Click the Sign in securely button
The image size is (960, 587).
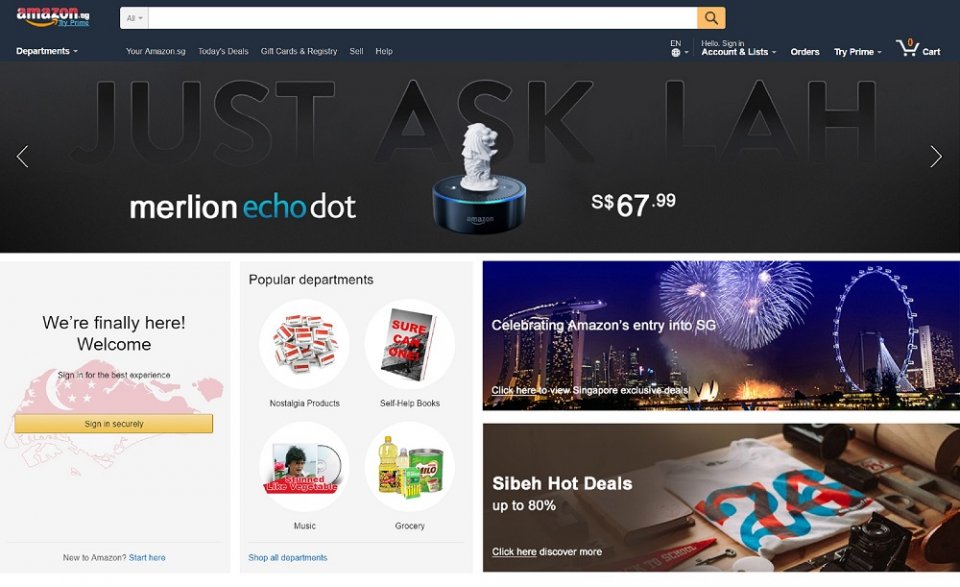click(114, 424)
